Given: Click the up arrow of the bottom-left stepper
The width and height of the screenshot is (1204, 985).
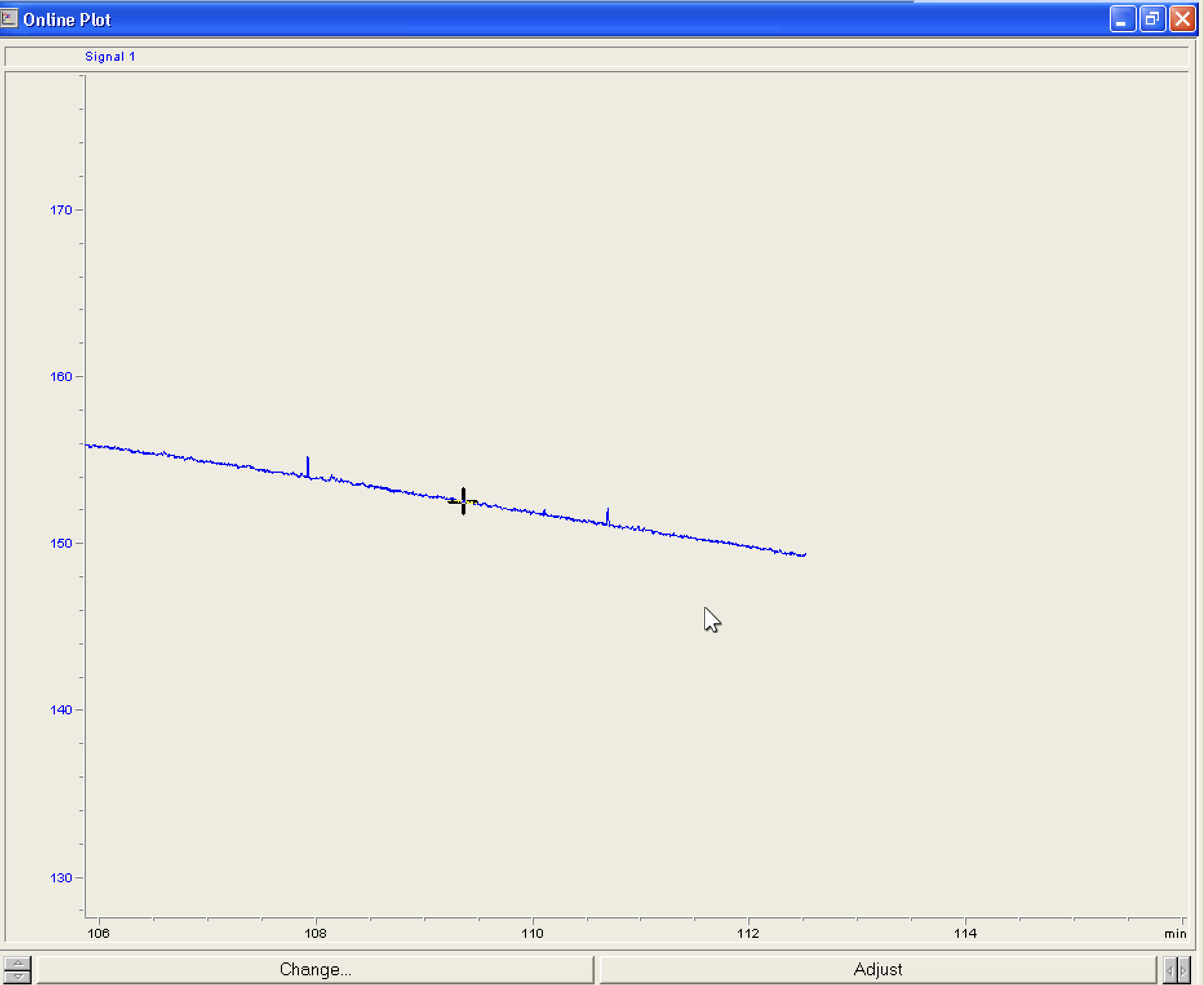Looking at the screenshot, I should point(17,963).
